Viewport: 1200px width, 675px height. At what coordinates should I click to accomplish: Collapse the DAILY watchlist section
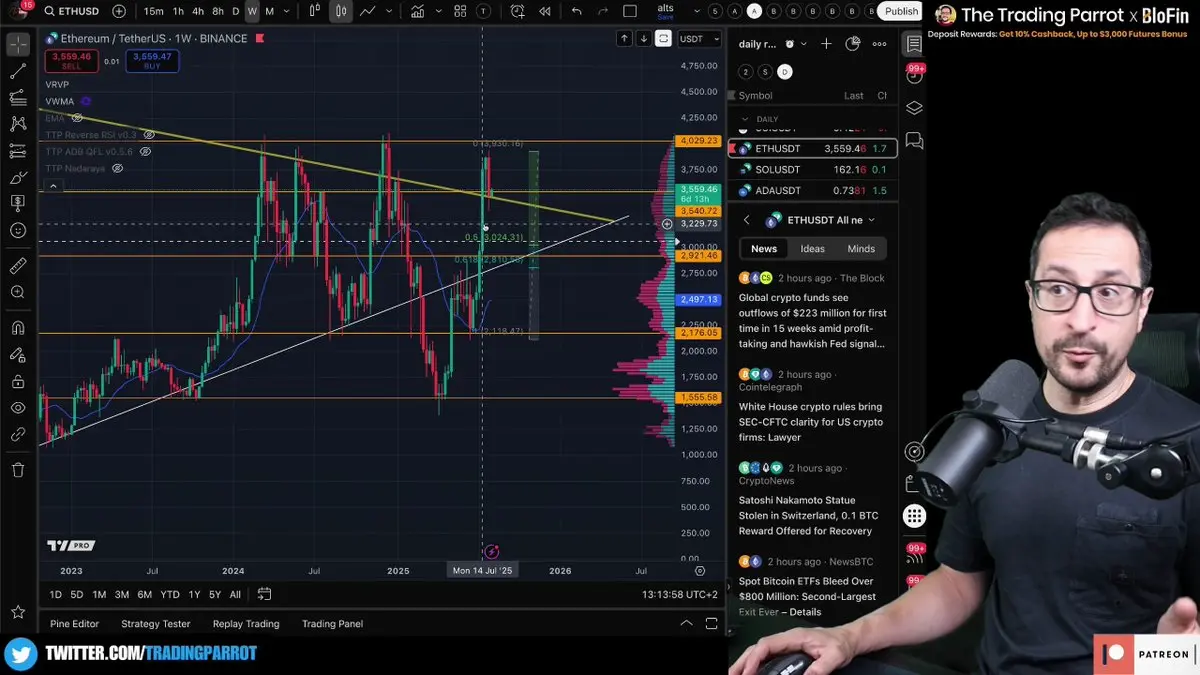pyautogui.click(x=744, y=119)
